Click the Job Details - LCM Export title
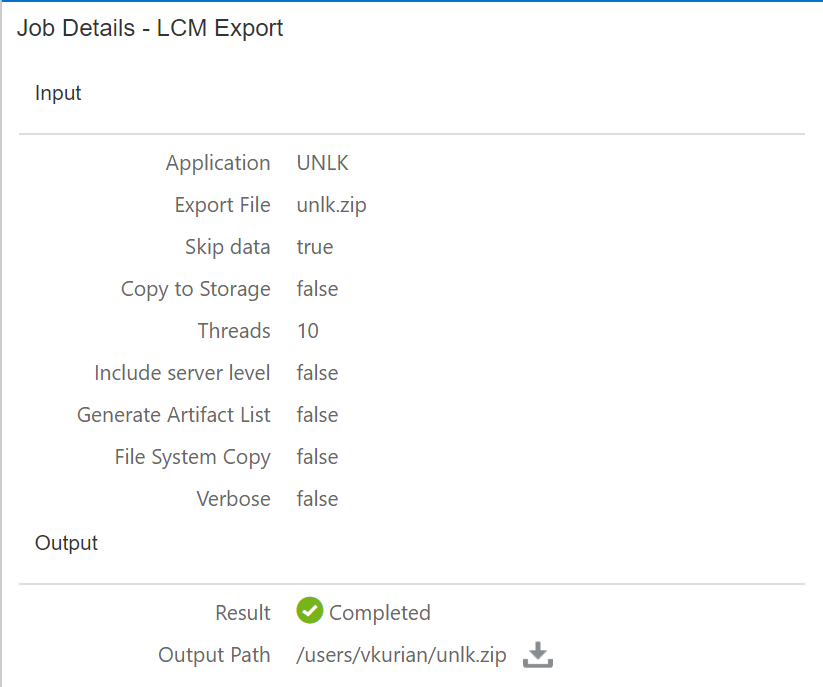The height and width of the screenshot is (687, 823). tap(150, 28)
